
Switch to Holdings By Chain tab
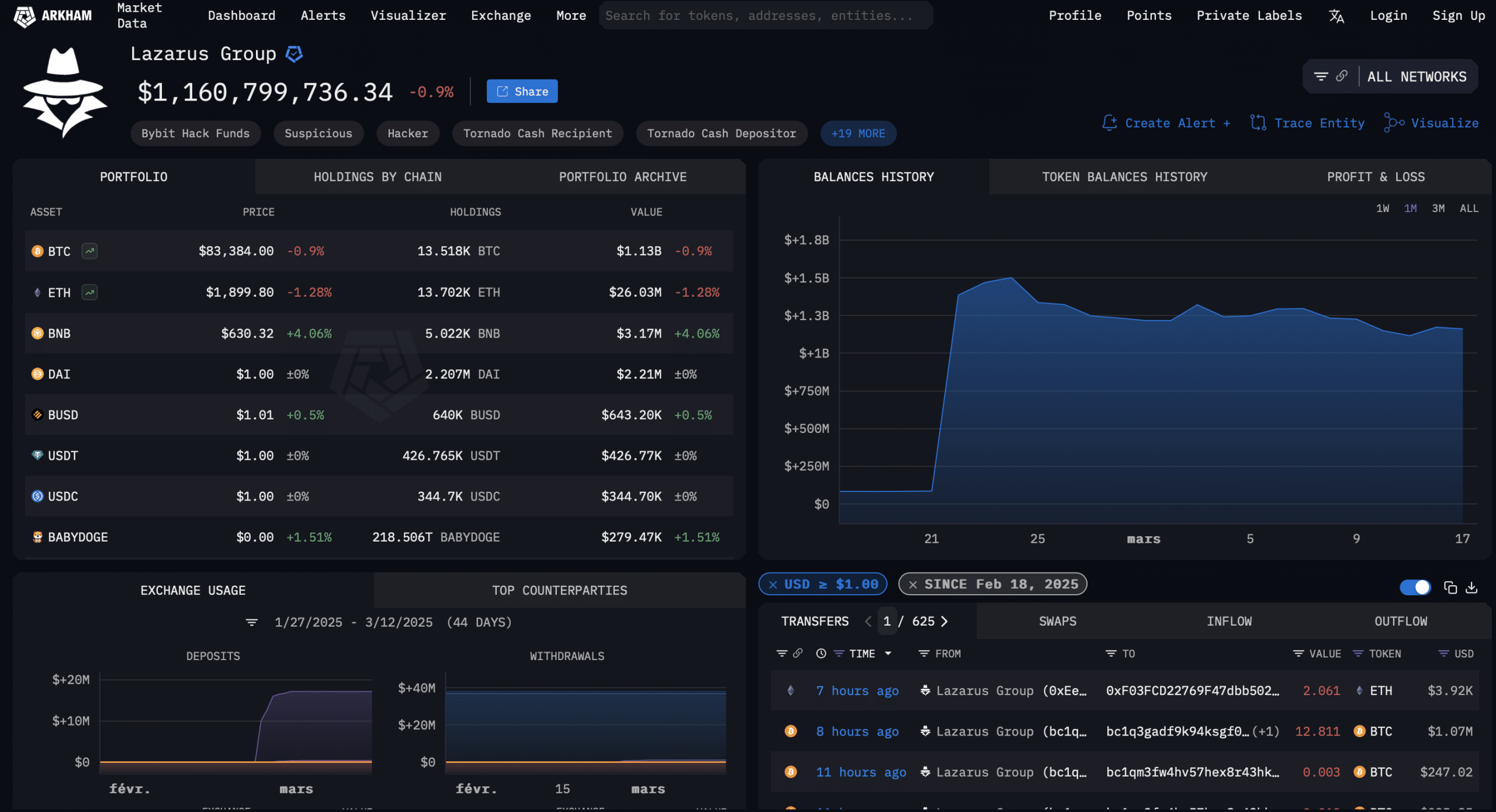click(378, 177)
